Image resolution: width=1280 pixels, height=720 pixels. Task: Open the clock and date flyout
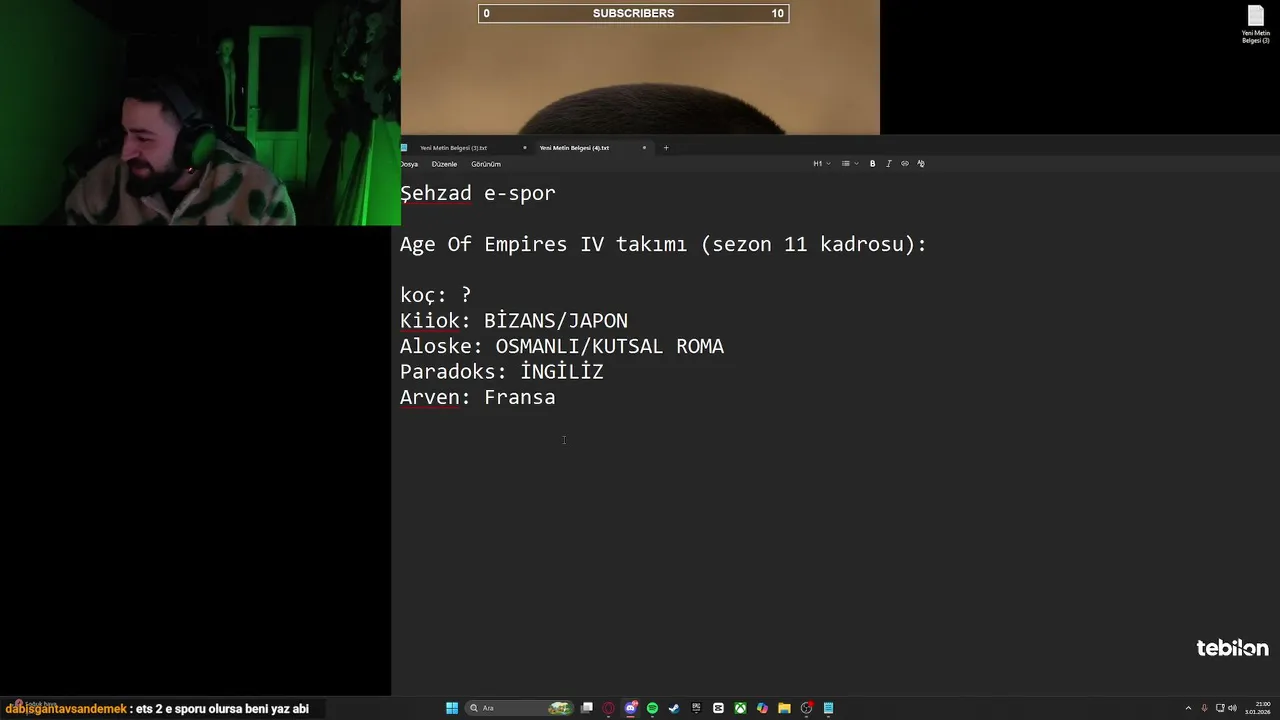point(1258,708)
